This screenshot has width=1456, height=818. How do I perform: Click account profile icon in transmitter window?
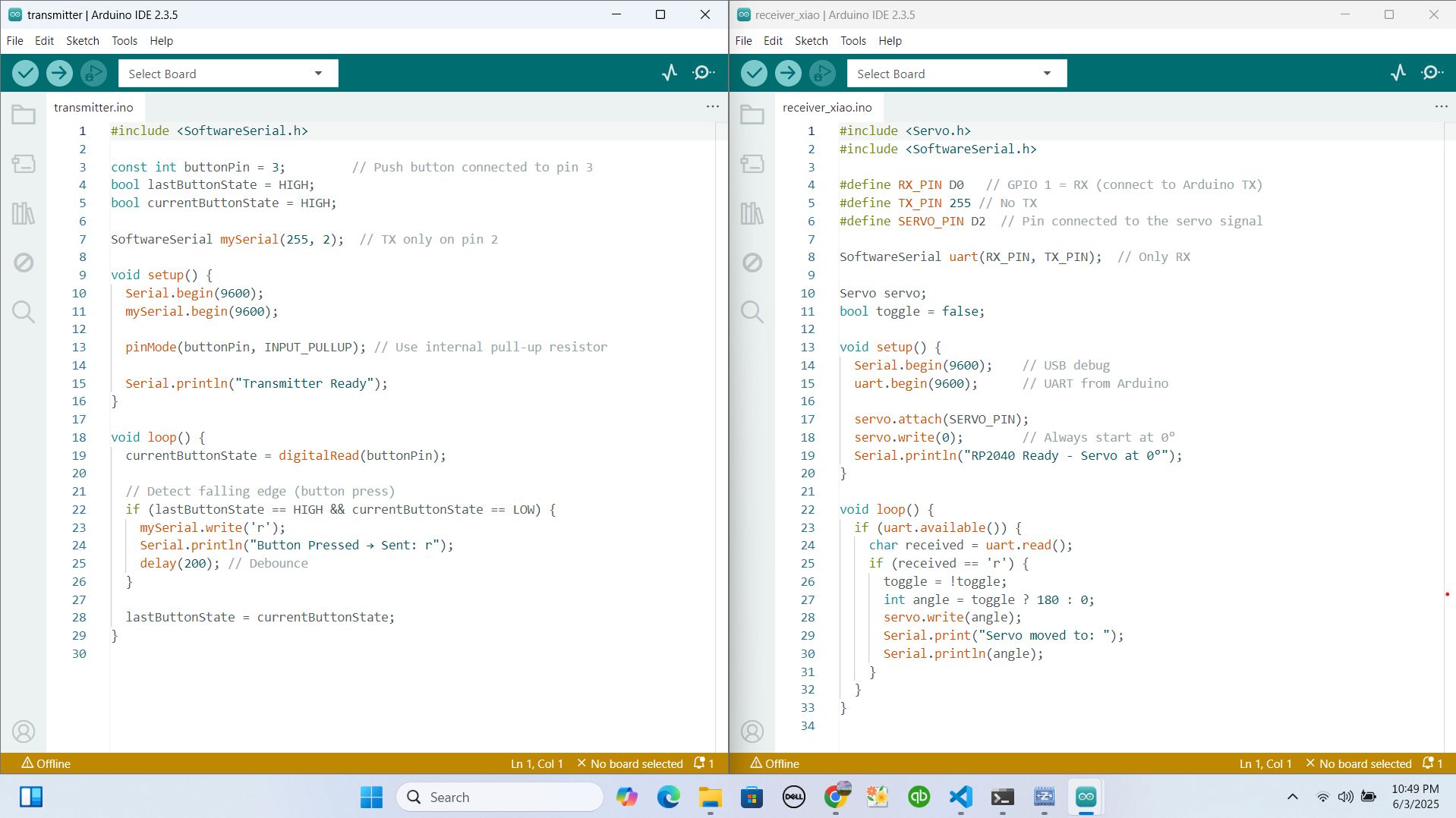coord(24,731)
